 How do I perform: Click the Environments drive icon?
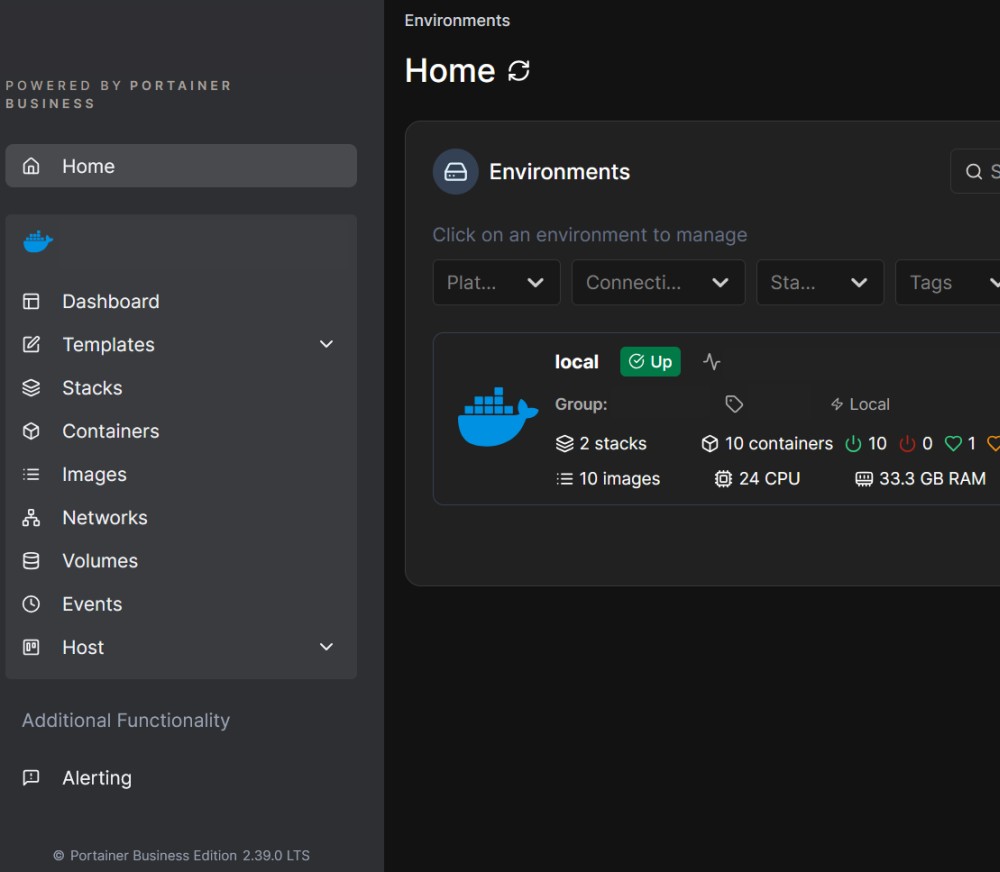click(455, 172)
